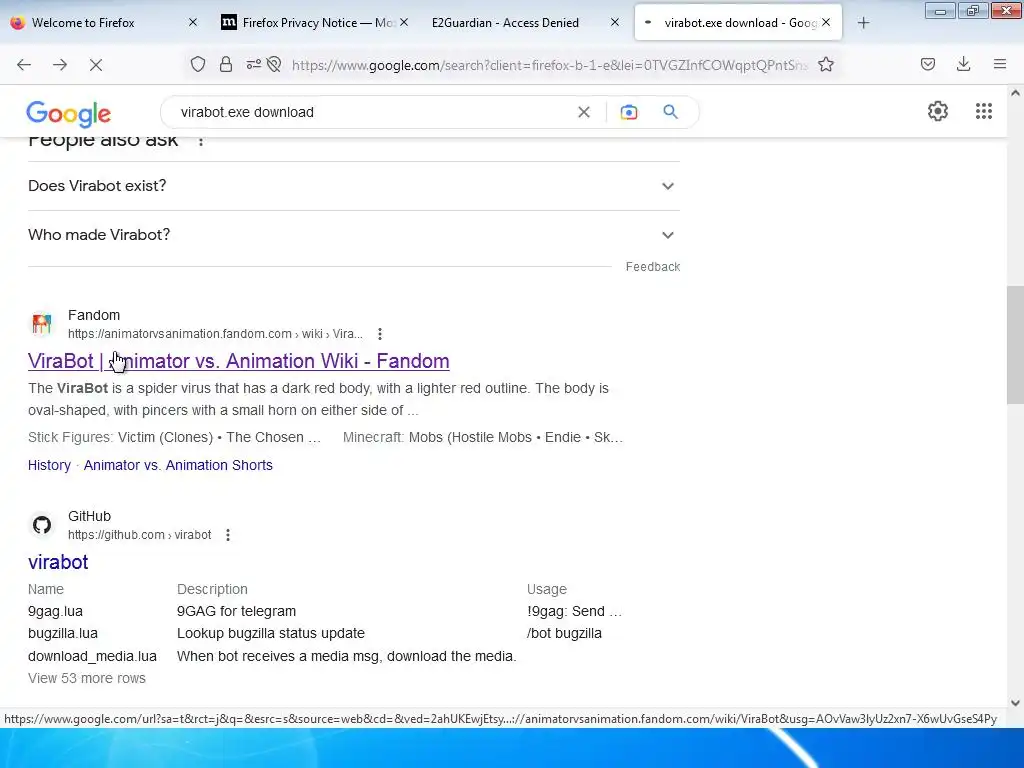The width and height of the screenshot is (1024, 768).
Task: Click the scrollbar down arrow
Action: click(x=1015, y=703)
